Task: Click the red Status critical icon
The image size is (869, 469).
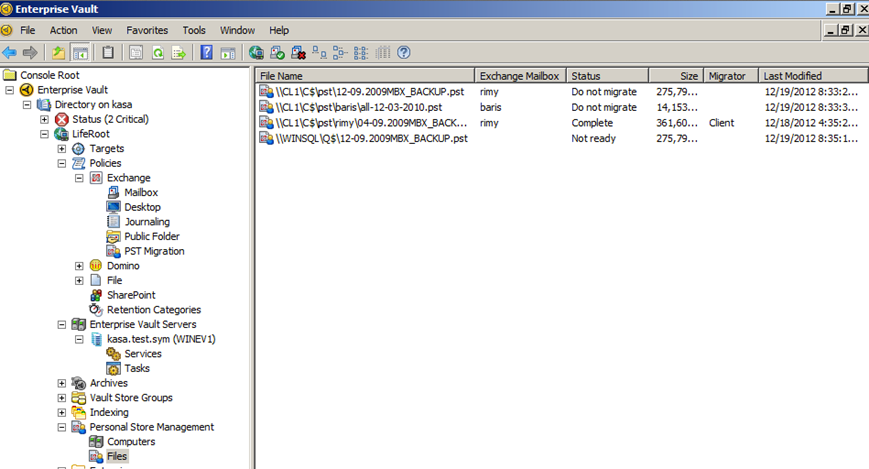Action: [x=62, y=119]
